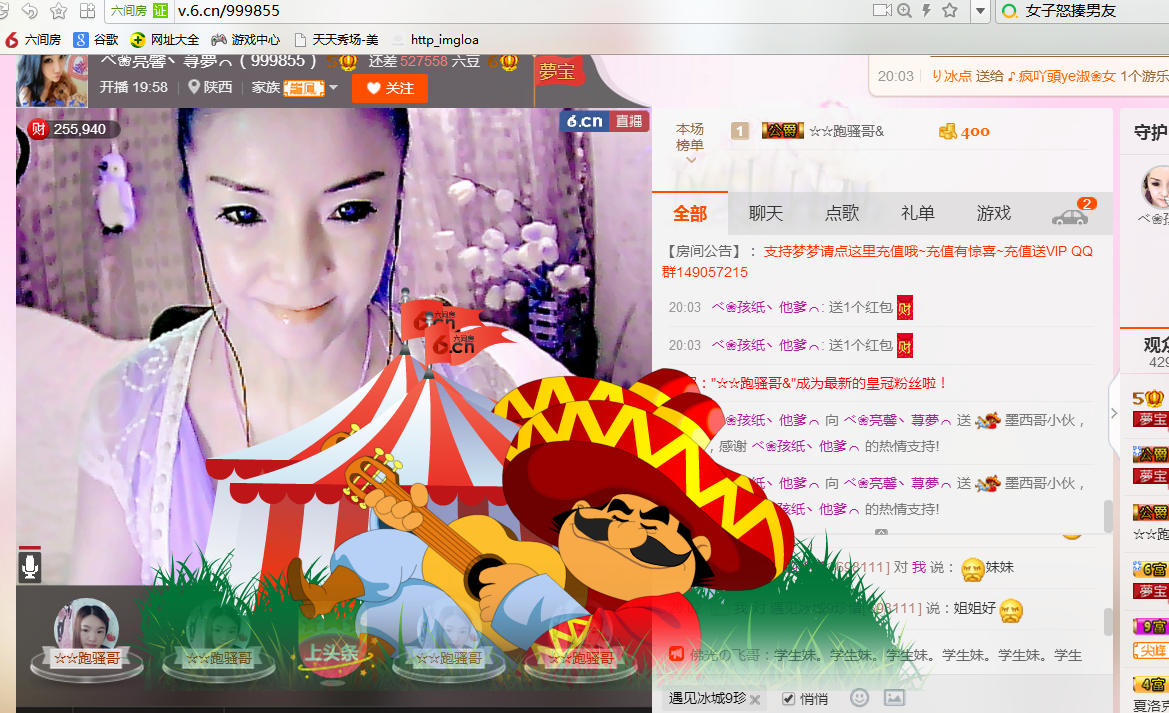Click the browser back arrow
The width and height of the screenshot is (1169, 713).
30,10
